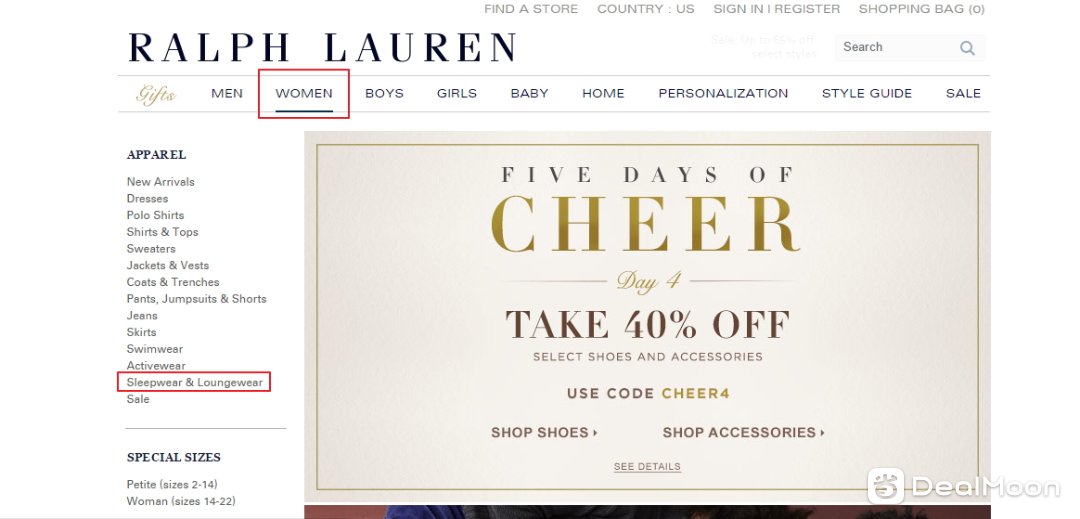Click the Shop Accessories arrow link
Image resolution: width=1080 pixels, height=519 pixels.
point(744,432)
